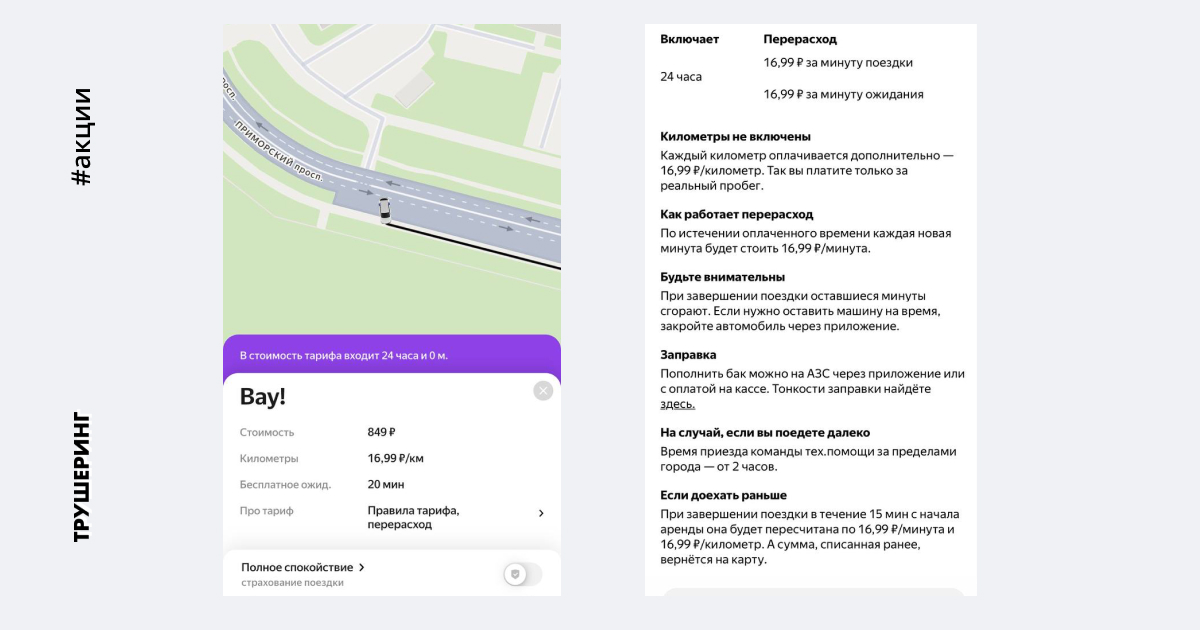Open the "#акции" hashtag

pos(82,136)
